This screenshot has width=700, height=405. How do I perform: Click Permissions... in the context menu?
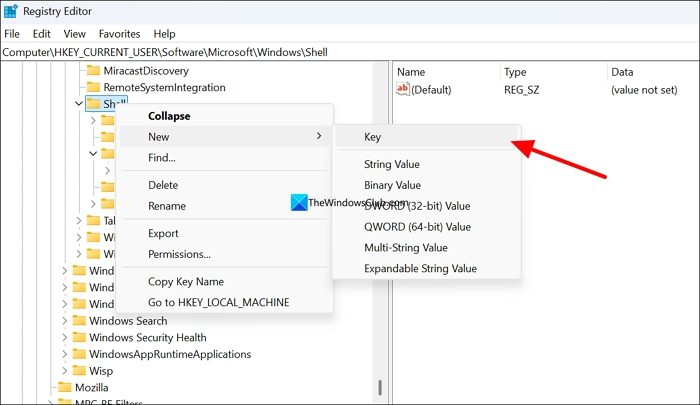(179, 254)
